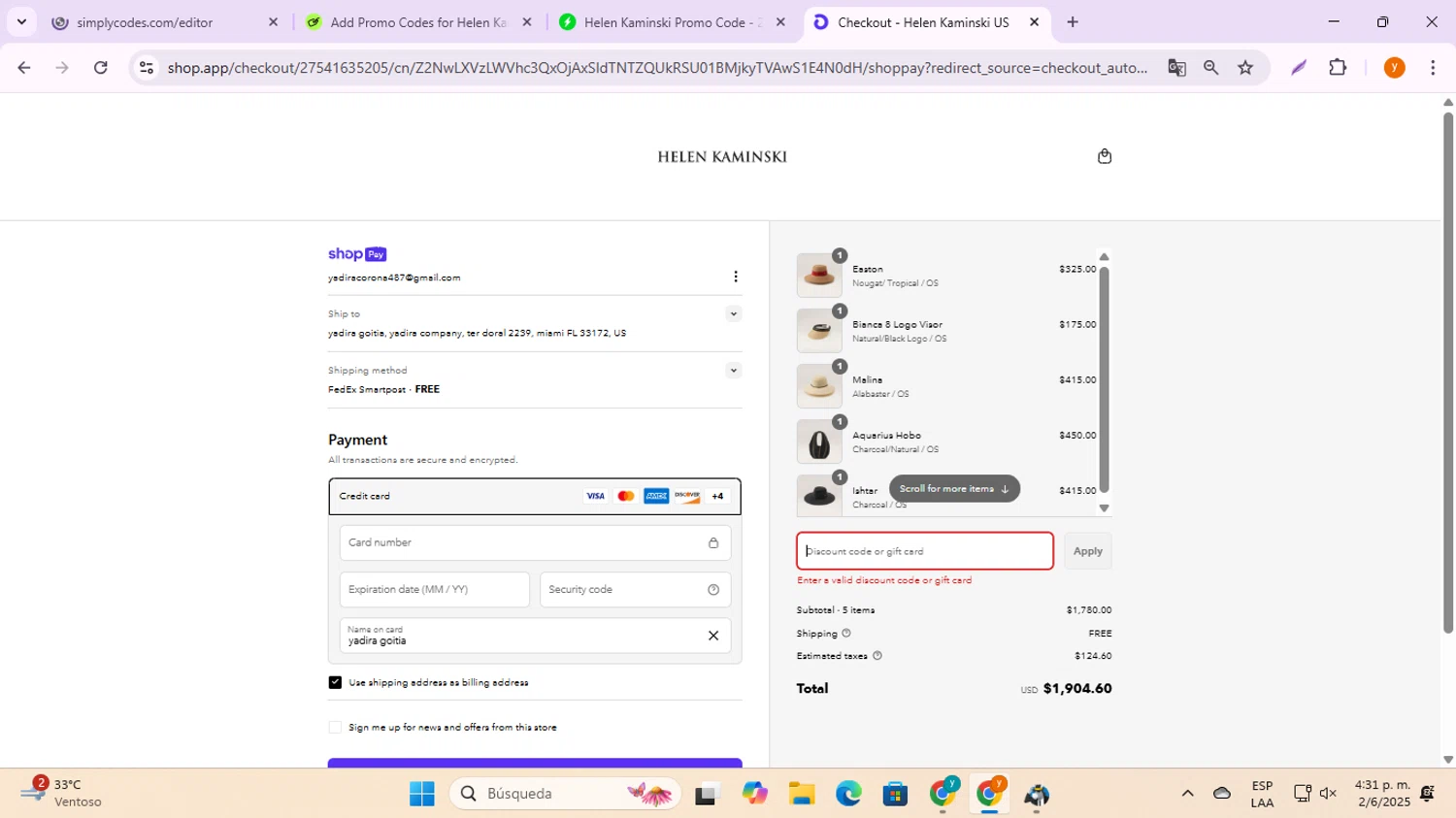Screen dimensions: 1456x818
Task: Open the Chrome profile avatar
Action: (x=1394, y=68)
